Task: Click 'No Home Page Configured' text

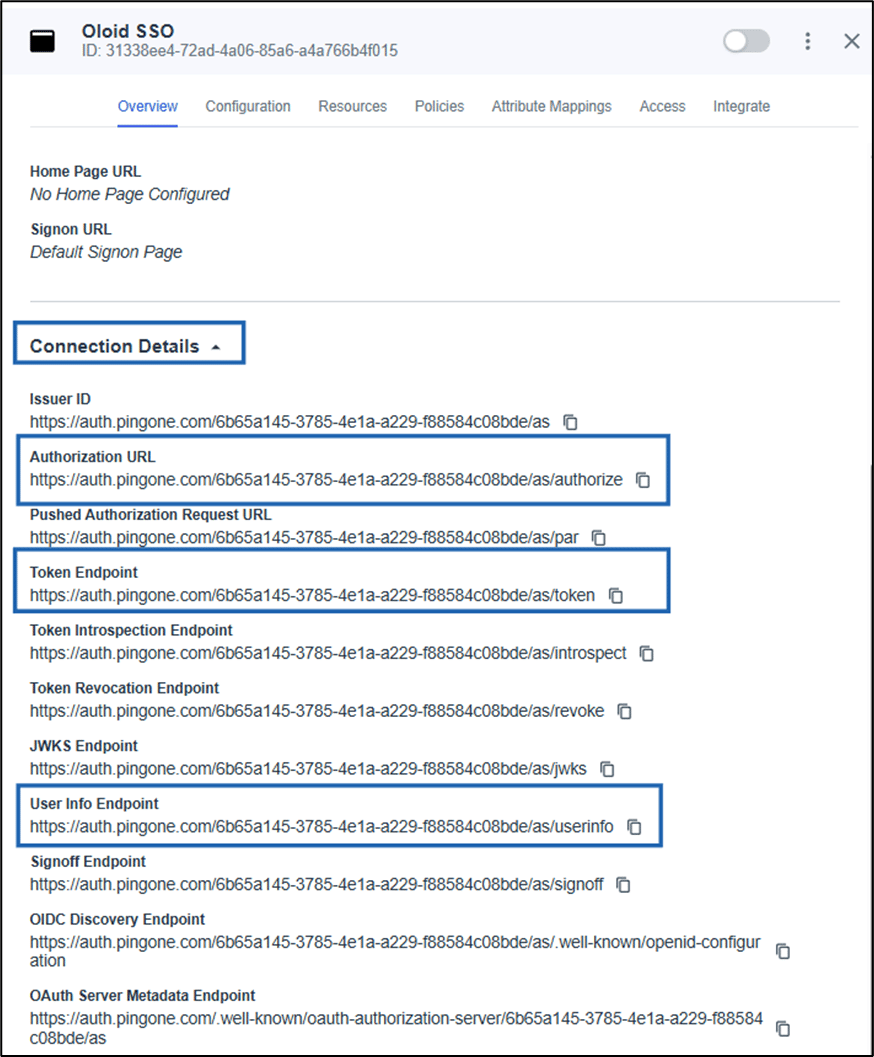Action: coord(129,194)
